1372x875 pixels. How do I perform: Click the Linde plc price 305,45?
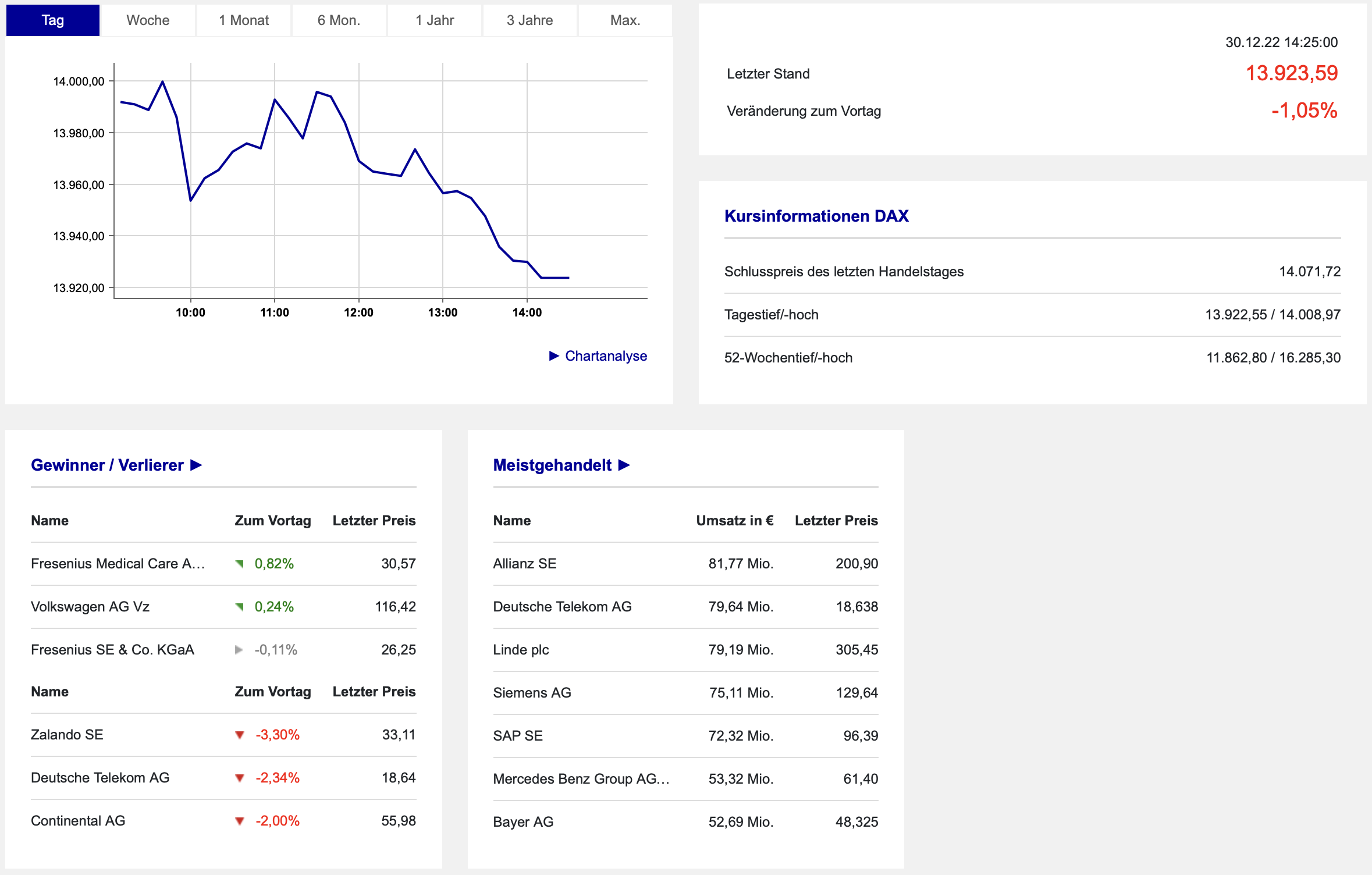tap(856, 650)
